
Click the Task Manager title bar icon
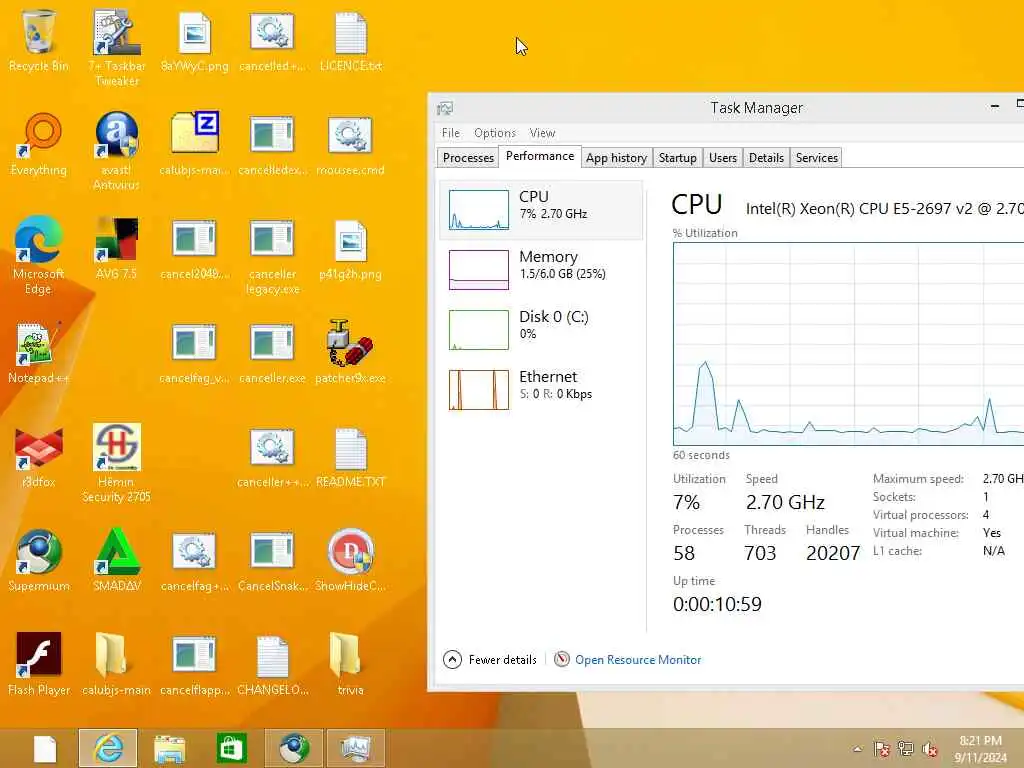coord(445,108)
